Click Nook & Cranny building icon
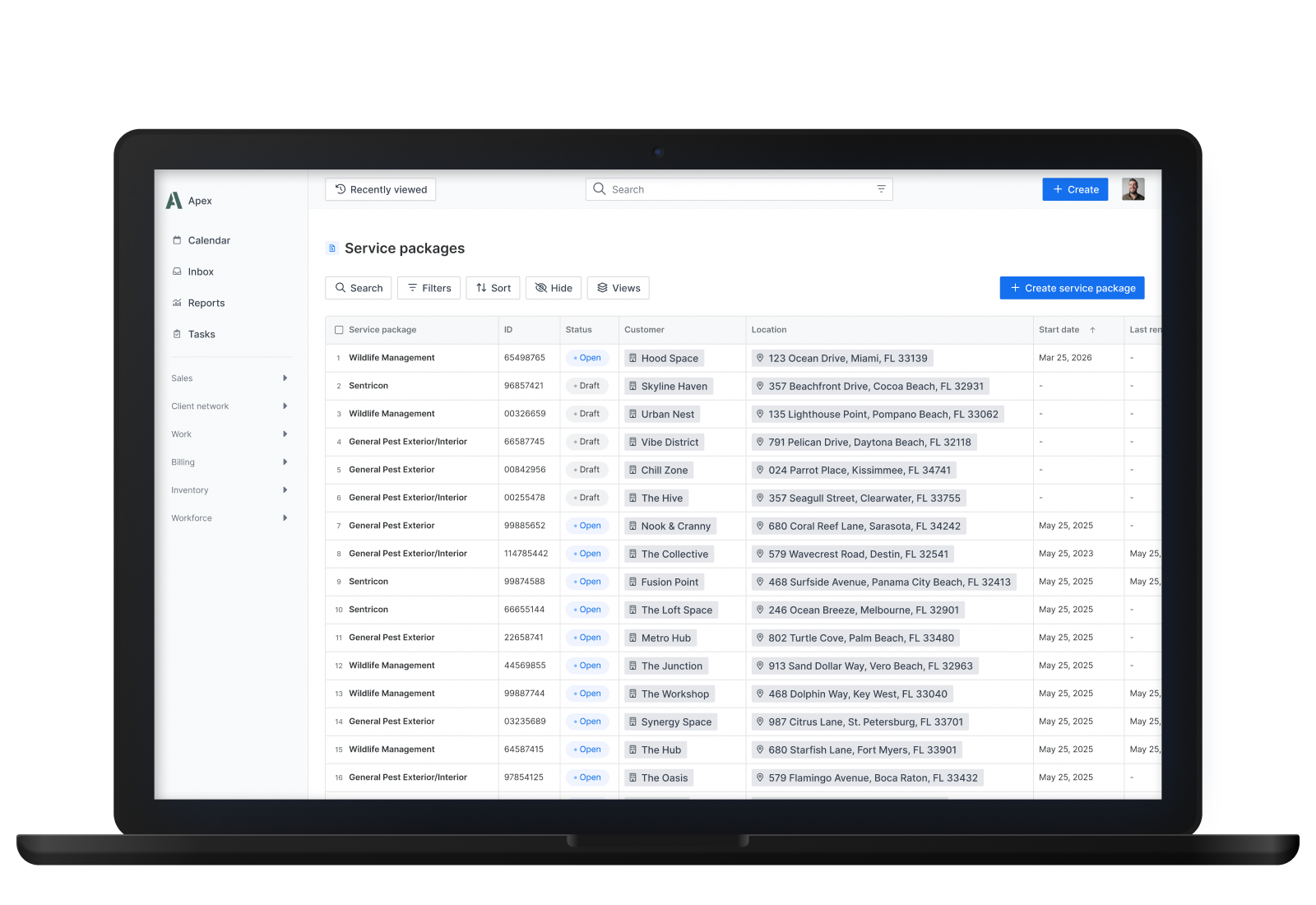The image size is (1316, 905). pyautogui.click(x=633, y=526)
